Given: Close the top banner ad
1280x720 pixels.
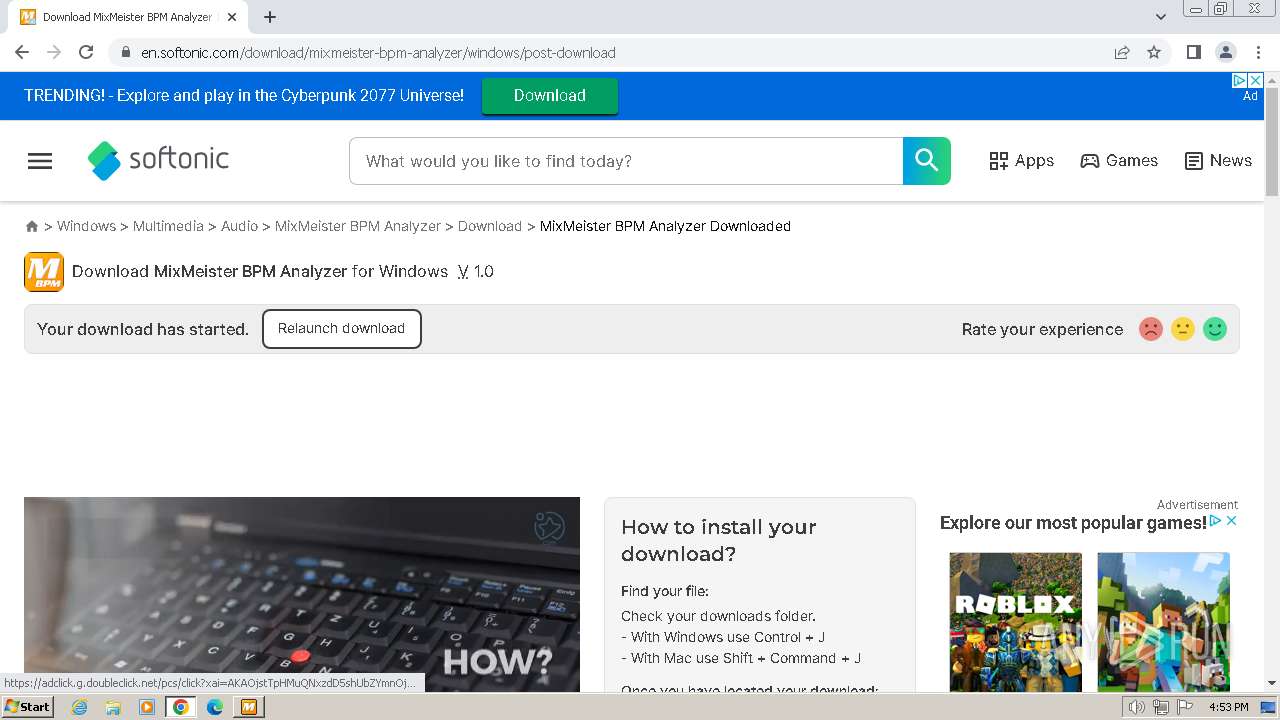Looking at the screenshot, I should pyautogui.click(x=1257, y=80).
